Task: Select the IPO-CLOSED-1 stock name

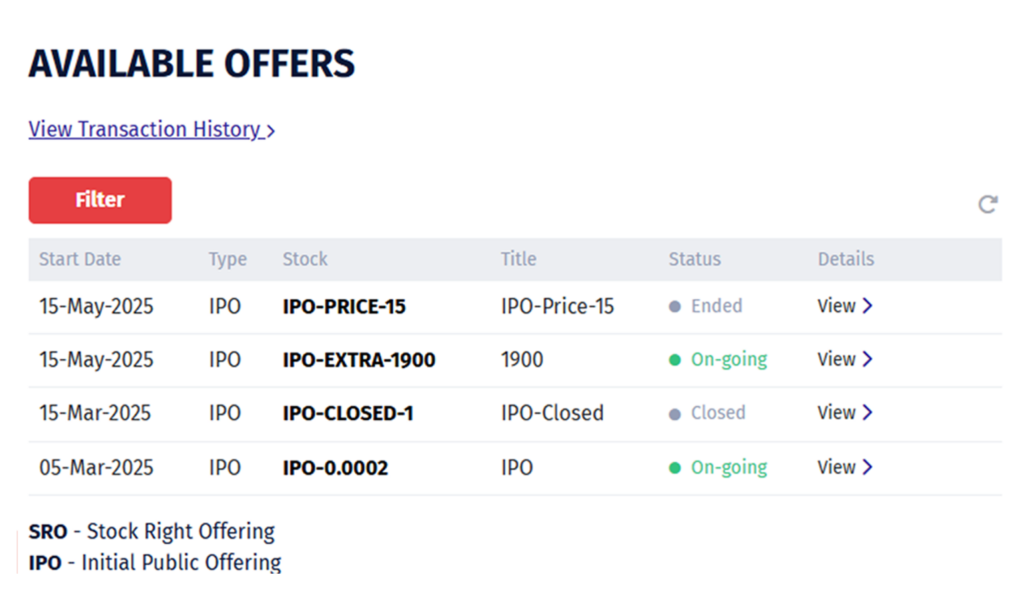Action: coord(348,413)
